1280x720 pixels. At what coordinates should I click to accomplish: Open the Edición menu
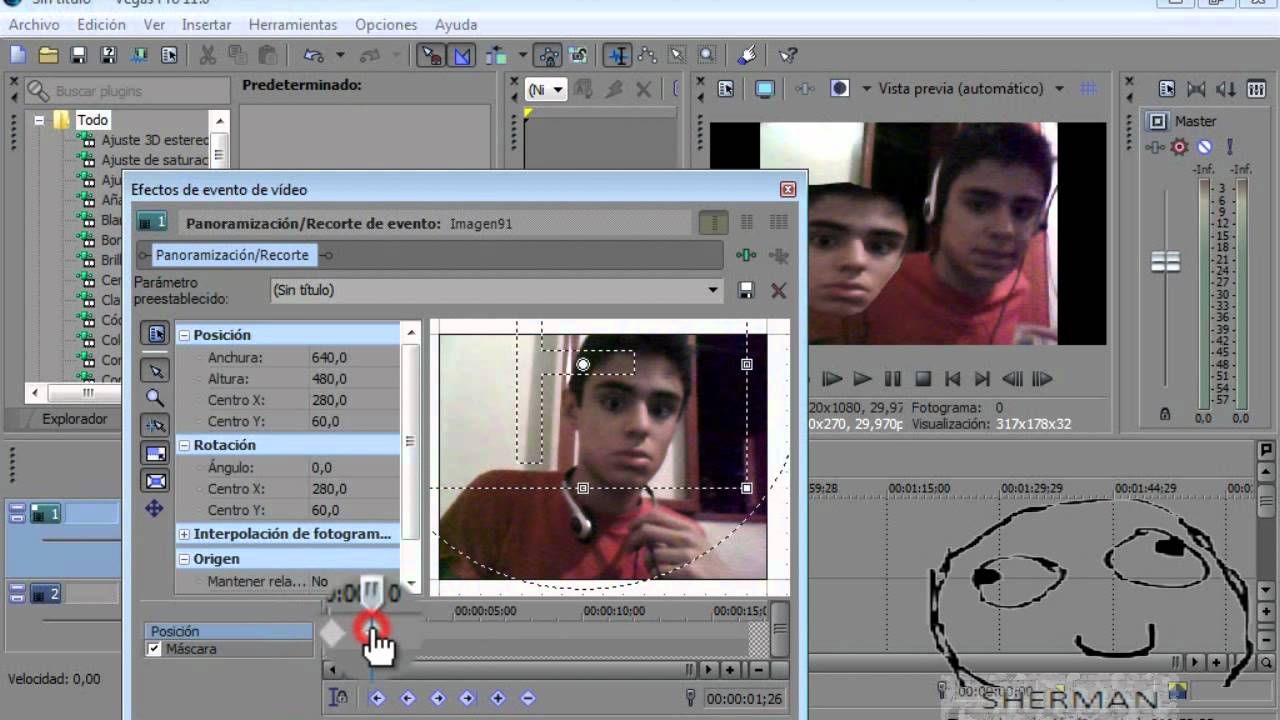point(101,24)
